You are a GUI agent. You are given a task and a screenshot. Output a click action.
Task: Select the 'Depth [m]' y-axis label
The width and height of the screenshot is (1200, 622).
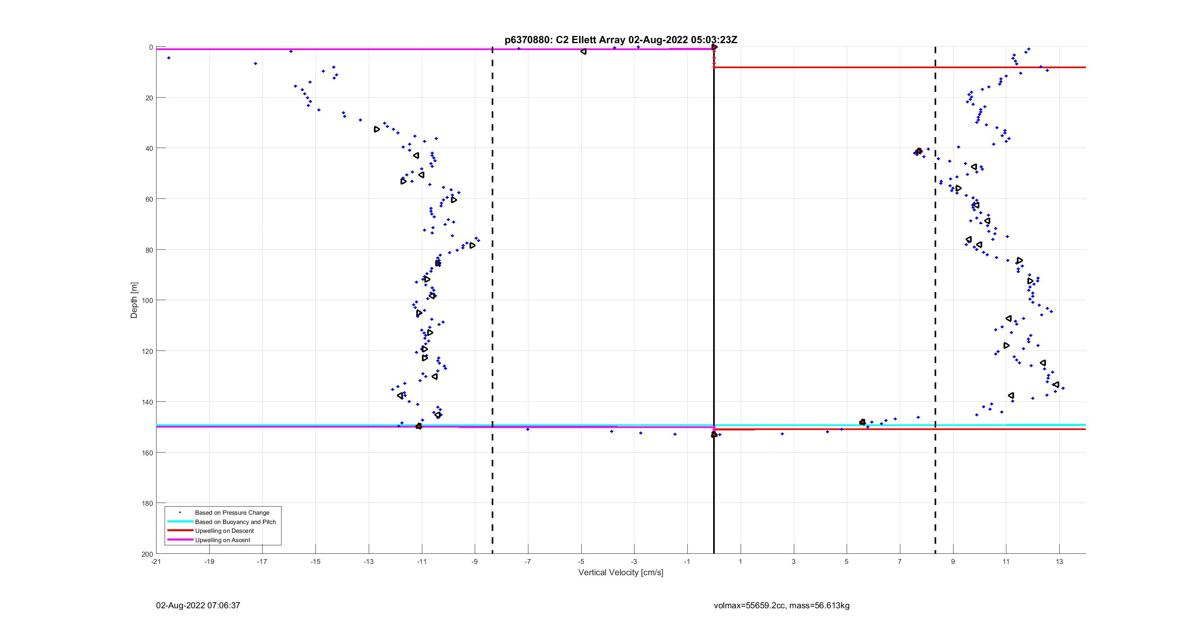[133, 300]
